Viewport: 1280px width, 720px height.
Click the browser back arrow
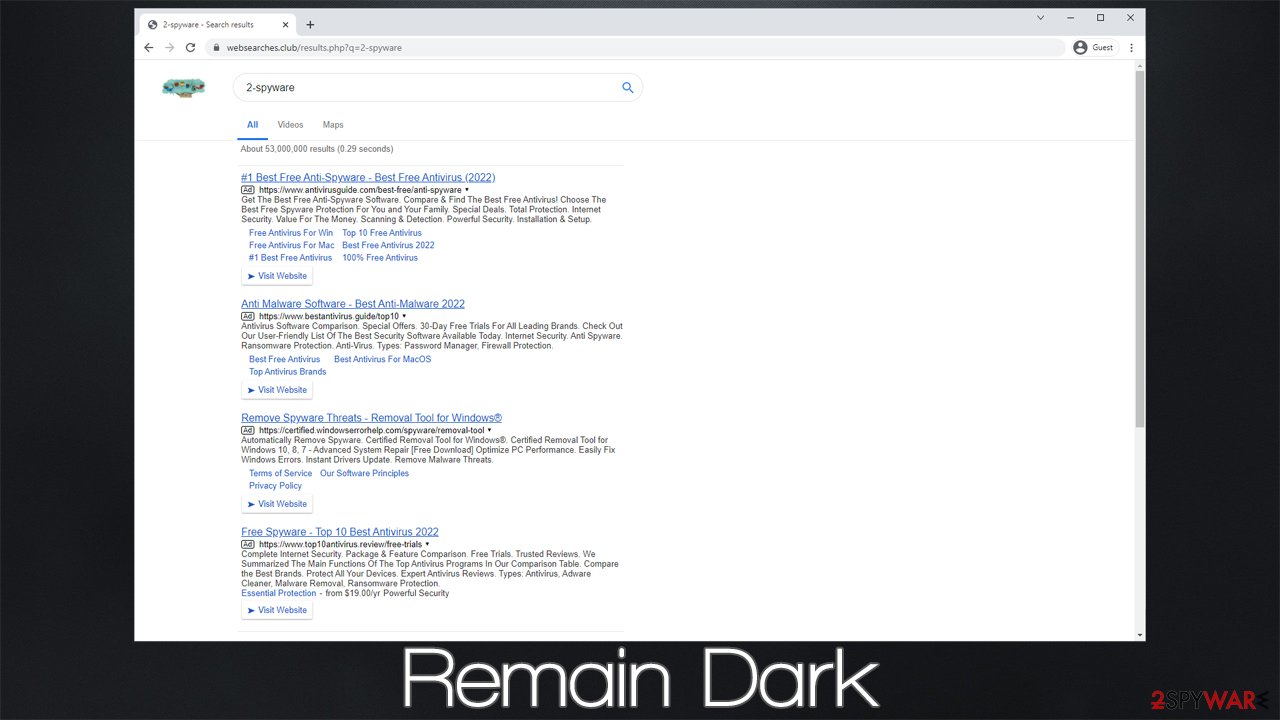click(x=149, y=47)
